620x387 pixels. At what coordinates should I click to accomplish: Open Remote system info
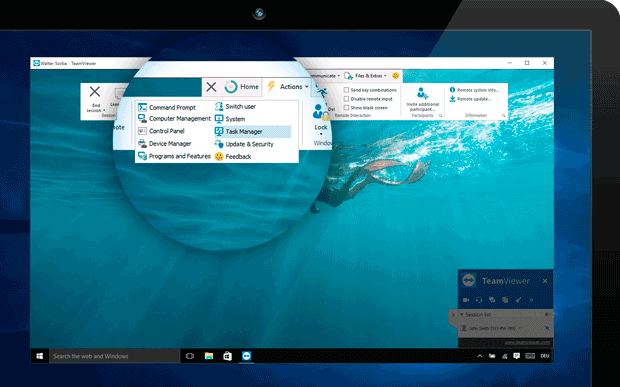[474, 90]
